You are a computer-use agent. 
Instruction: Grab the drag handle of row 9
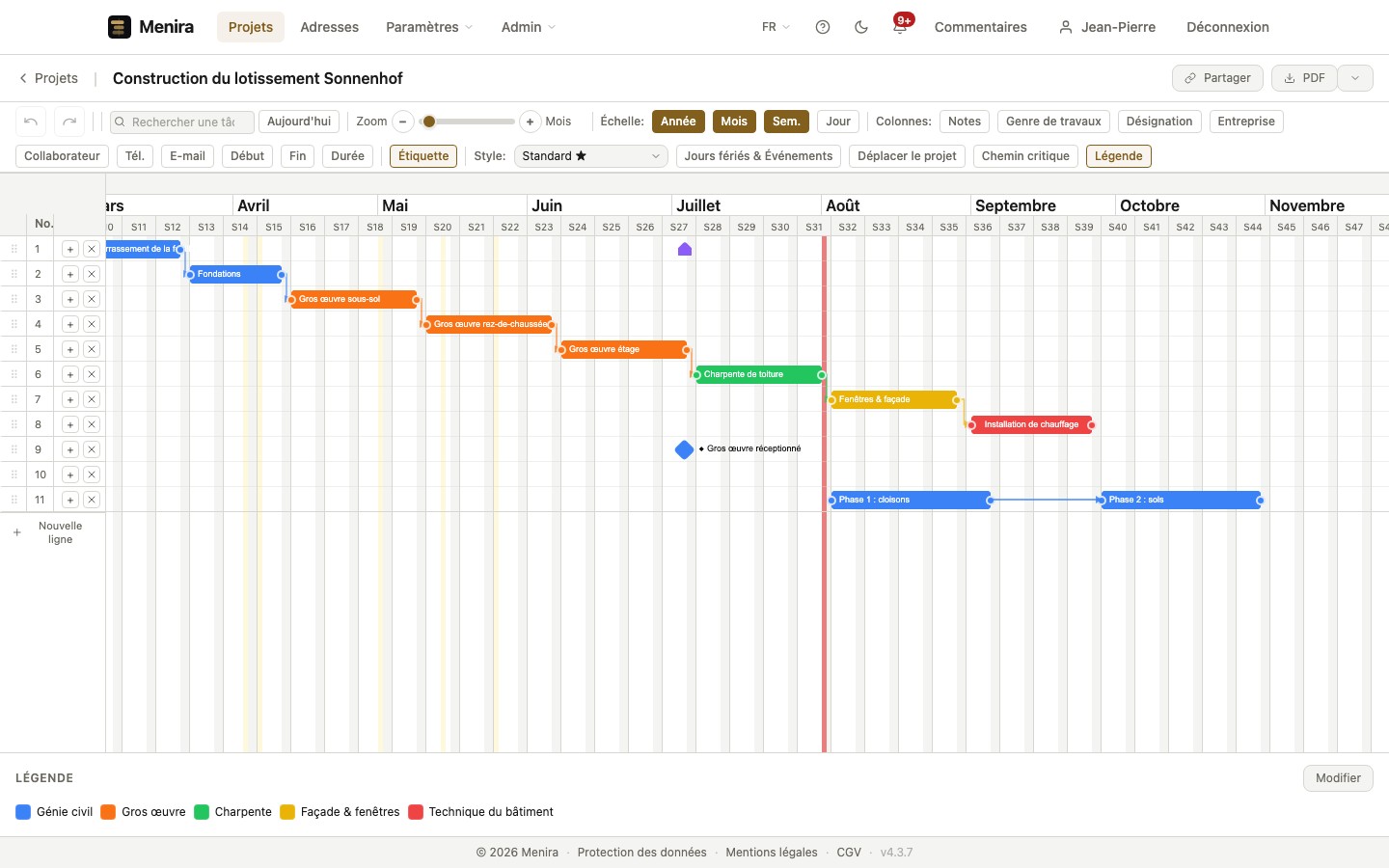click(14, 449)
